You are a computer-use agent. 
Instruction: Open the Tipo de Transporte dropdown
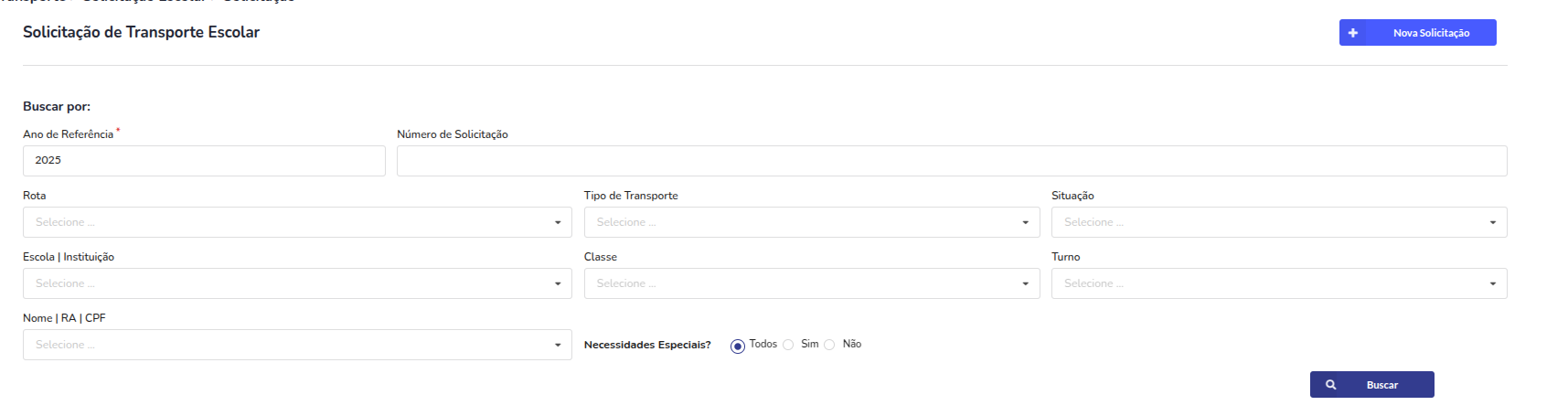(812, 222)
